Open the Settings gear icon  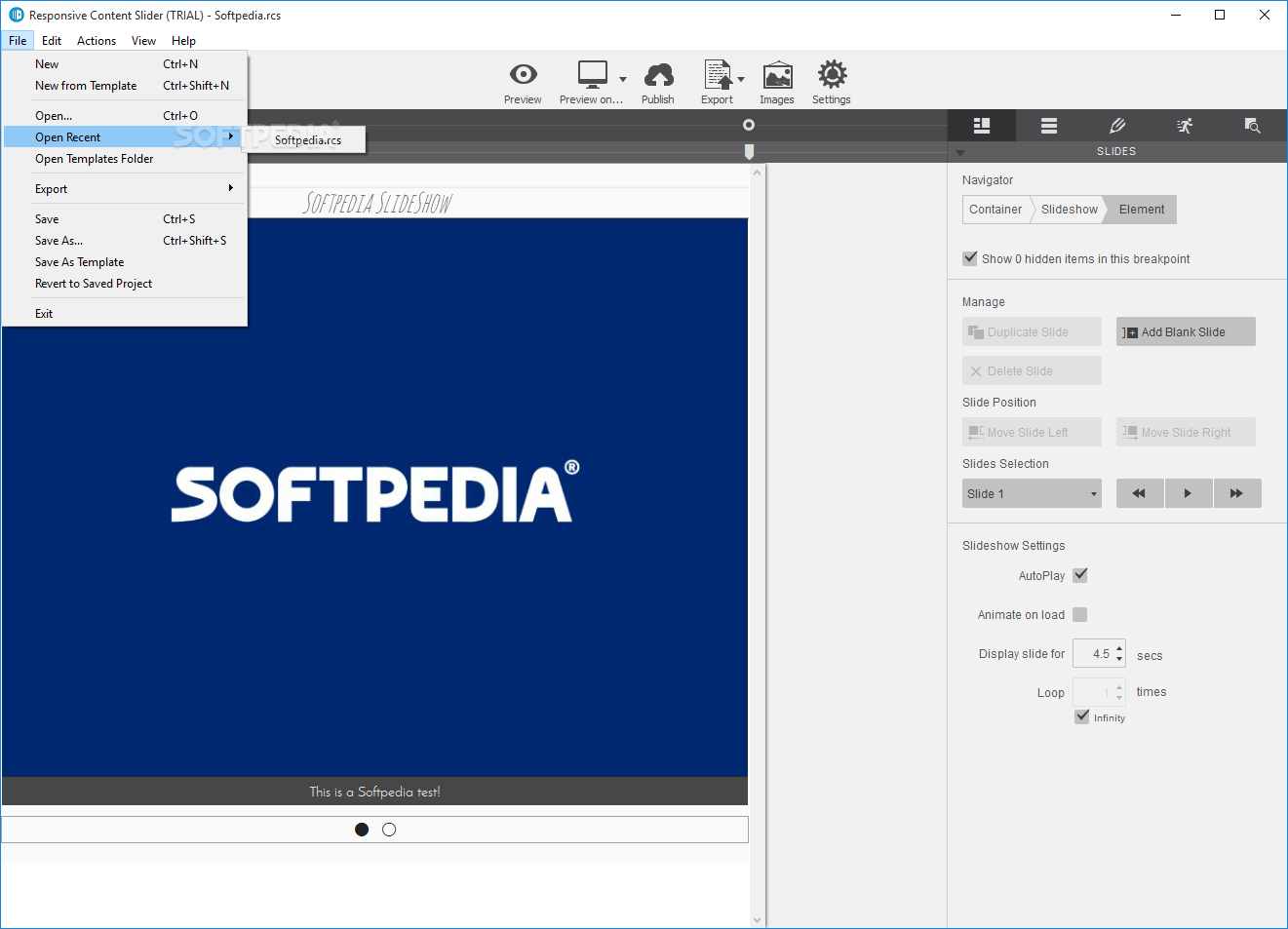[x=832, y=74]
